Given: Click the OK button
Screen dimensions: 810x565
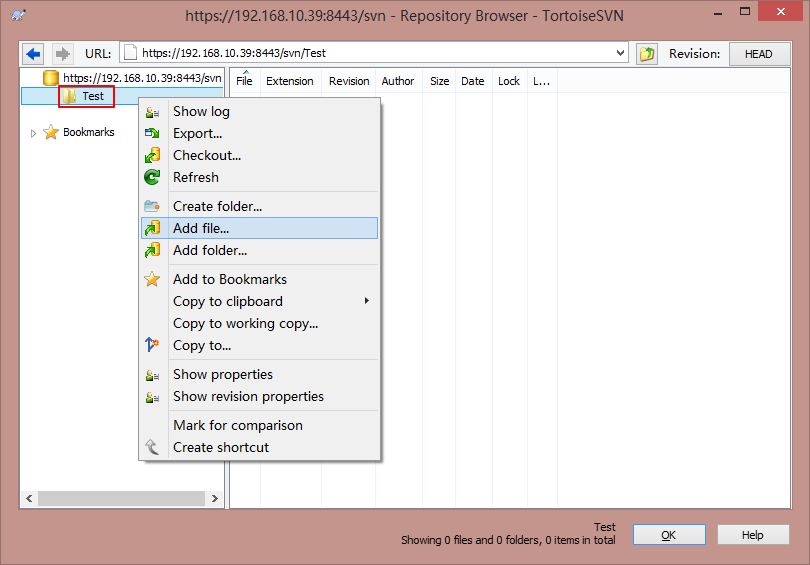Looking at the screenshot, I should tap(669, 535).
